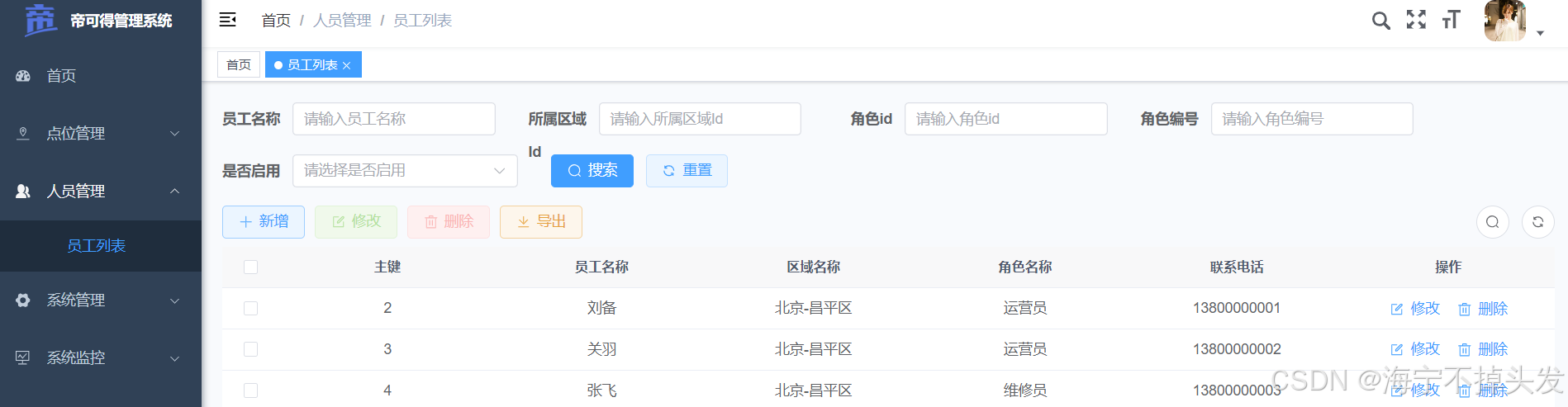1568x407 pixels.
Task: Refresh table with round refresh icon
Action: click(x=1538, y=222)
